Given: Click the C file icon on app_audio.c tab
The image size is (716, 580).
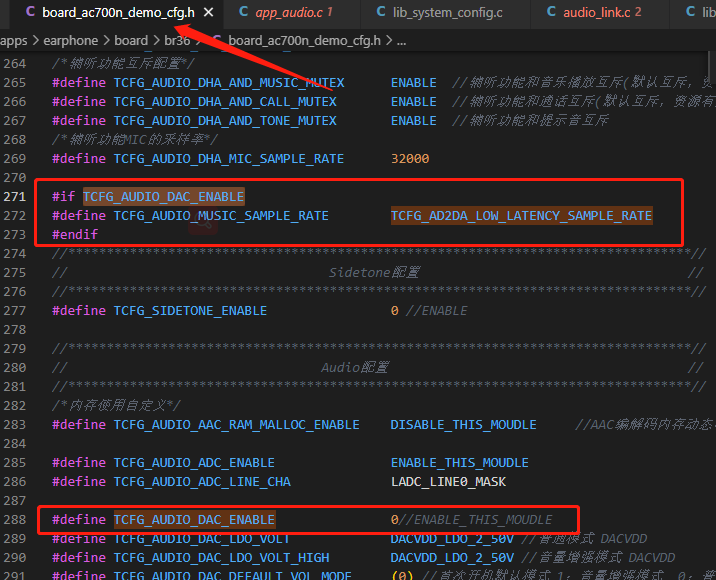Looking at the screenshot, I should 244,12.
